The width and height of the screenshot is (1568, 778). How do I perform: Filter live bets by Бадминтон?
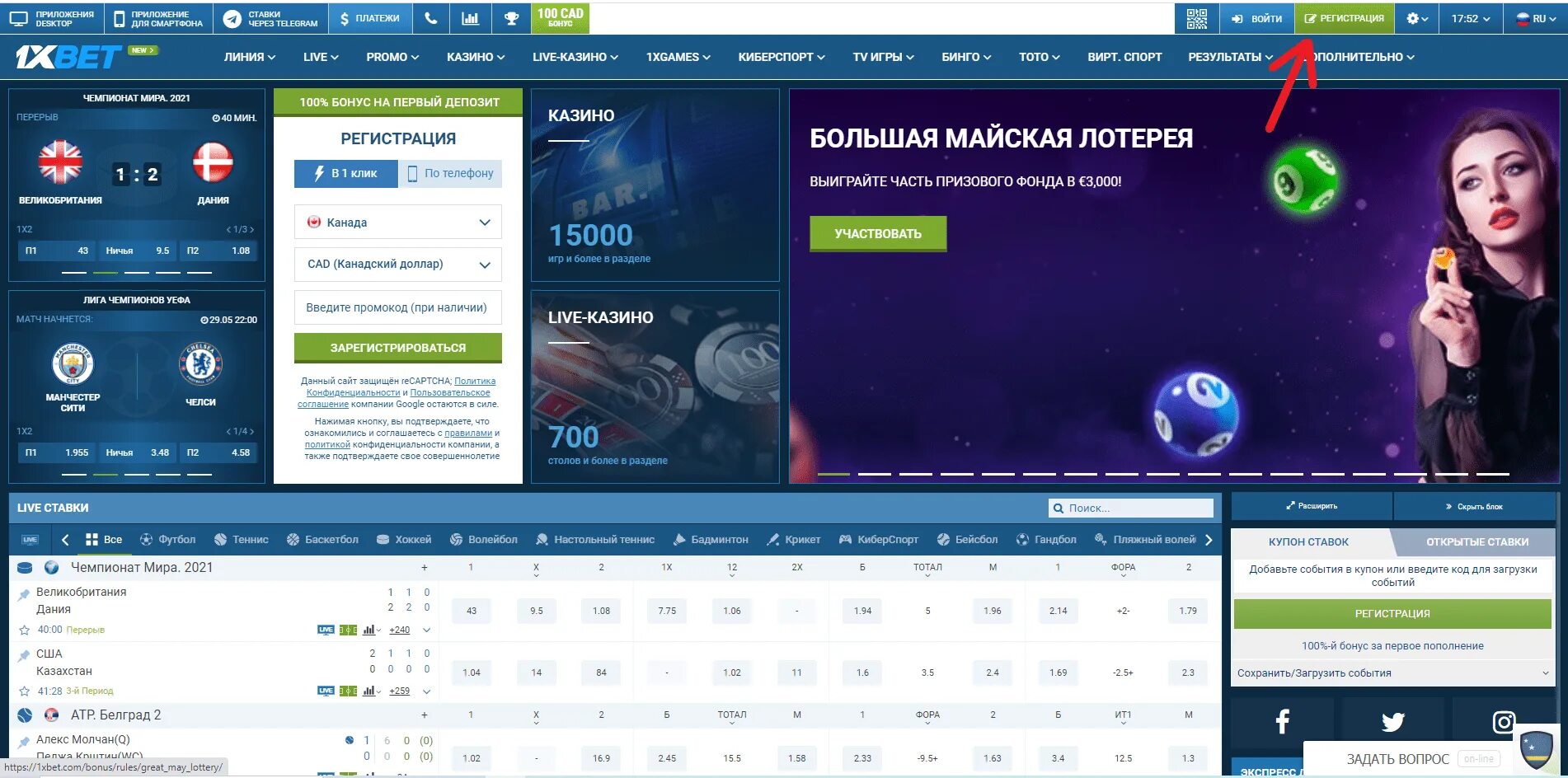(x=710, y=540)
